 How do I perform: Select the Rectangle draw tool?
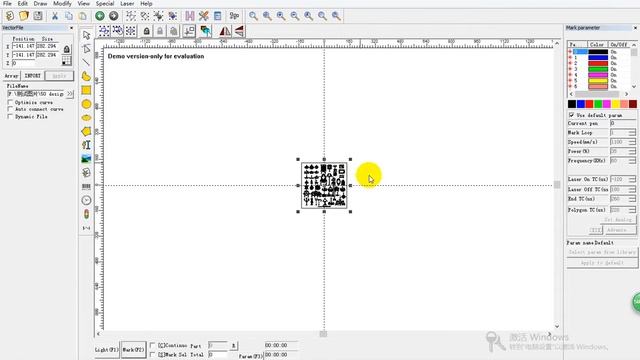point(86,90)
